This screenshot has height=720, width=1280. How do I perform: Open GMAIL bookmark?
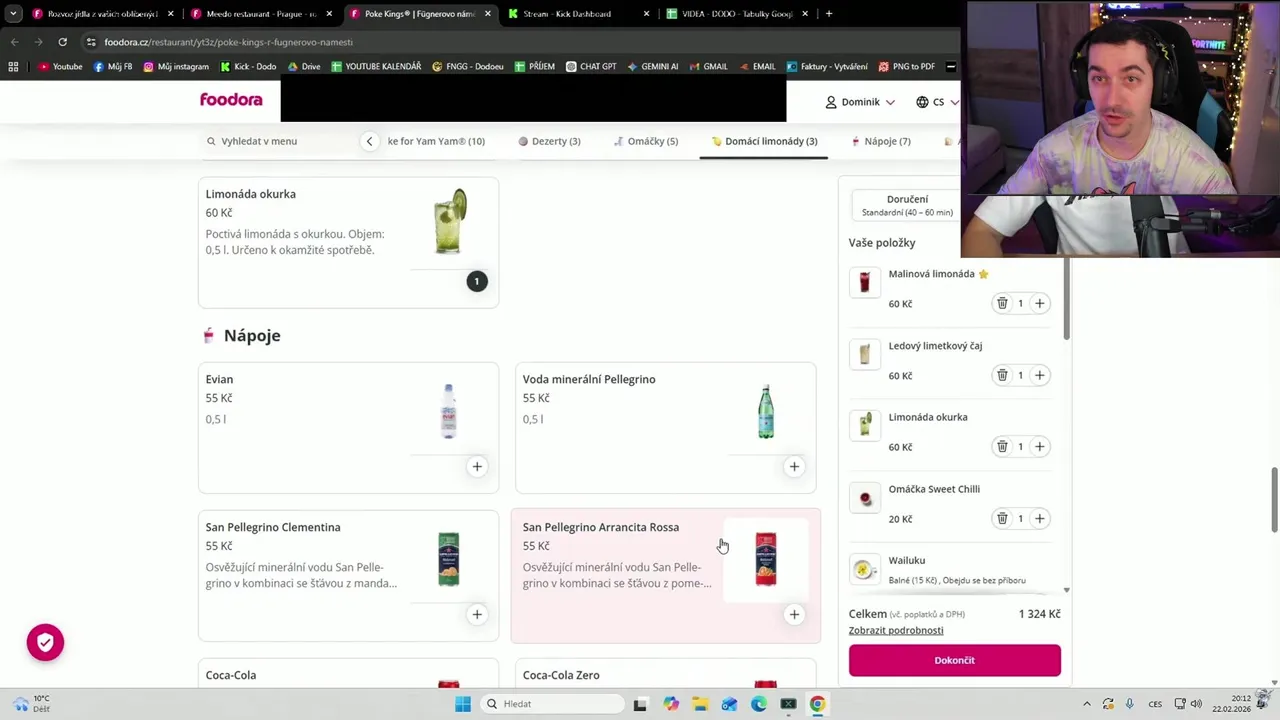708,67
